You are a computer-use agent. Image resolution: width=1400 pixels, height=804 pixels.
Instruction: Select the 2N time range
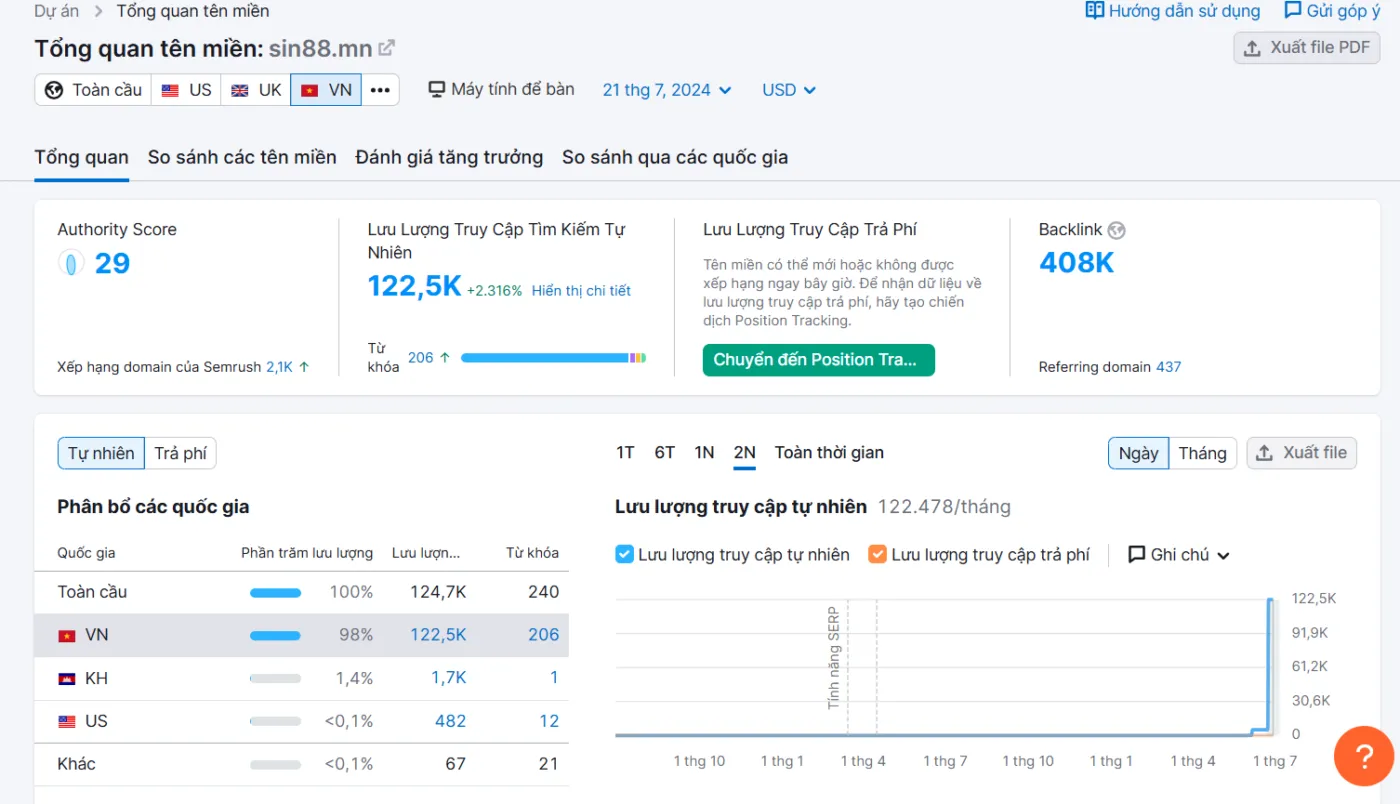coord(744,452)
